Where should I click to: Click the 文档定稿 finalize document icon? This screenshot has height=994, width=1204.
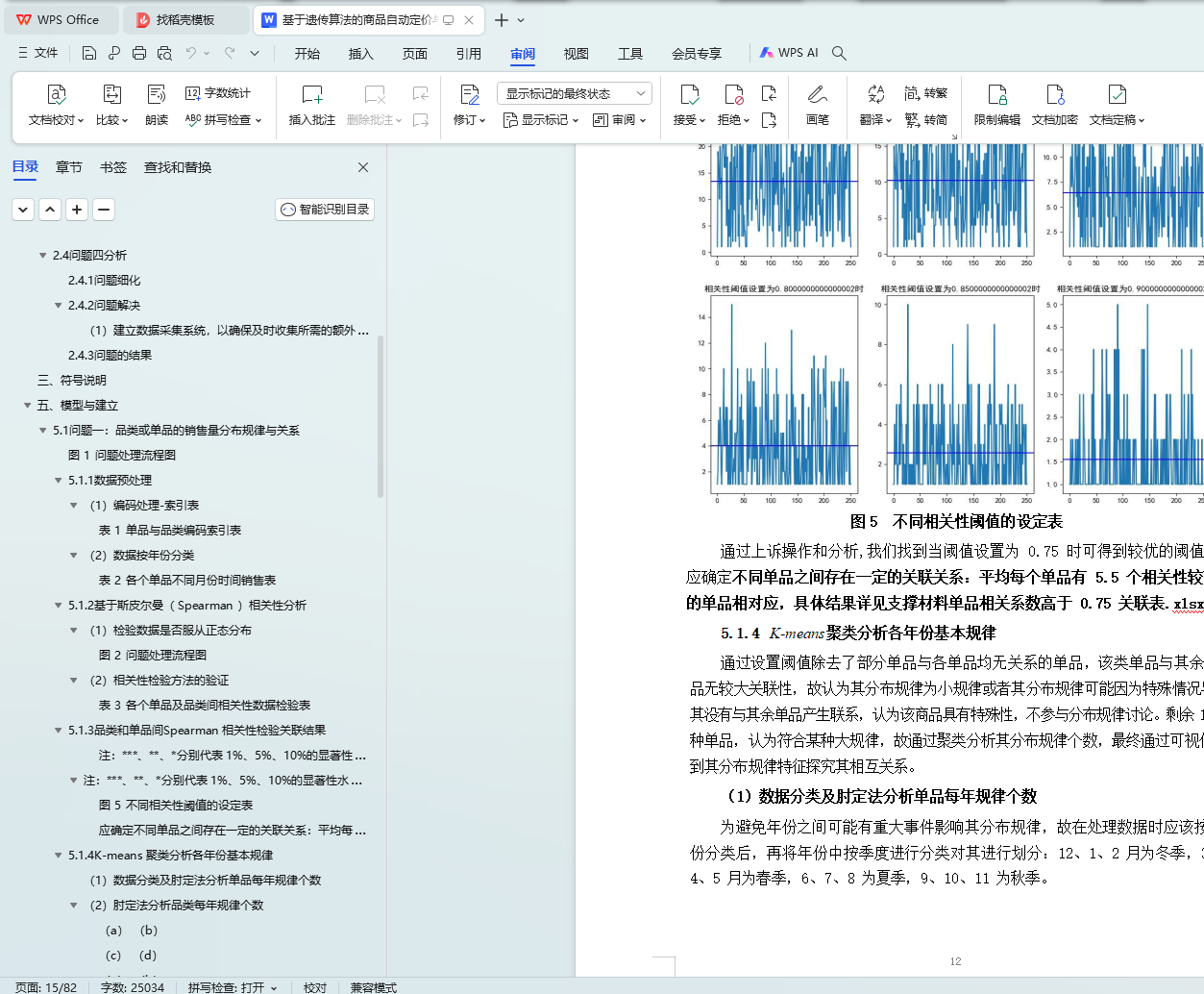pos(1118,94)
